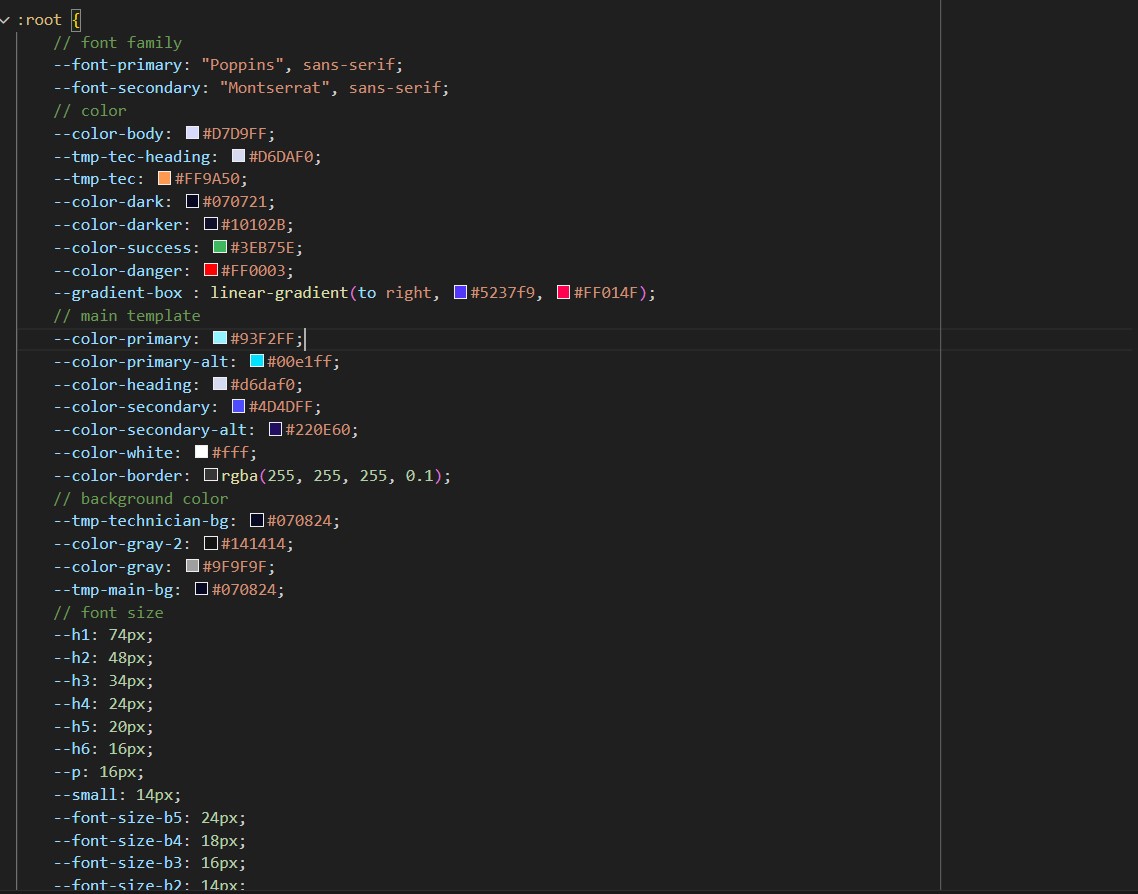Open the --tmp-main-bg color swatch

point(202,590)
